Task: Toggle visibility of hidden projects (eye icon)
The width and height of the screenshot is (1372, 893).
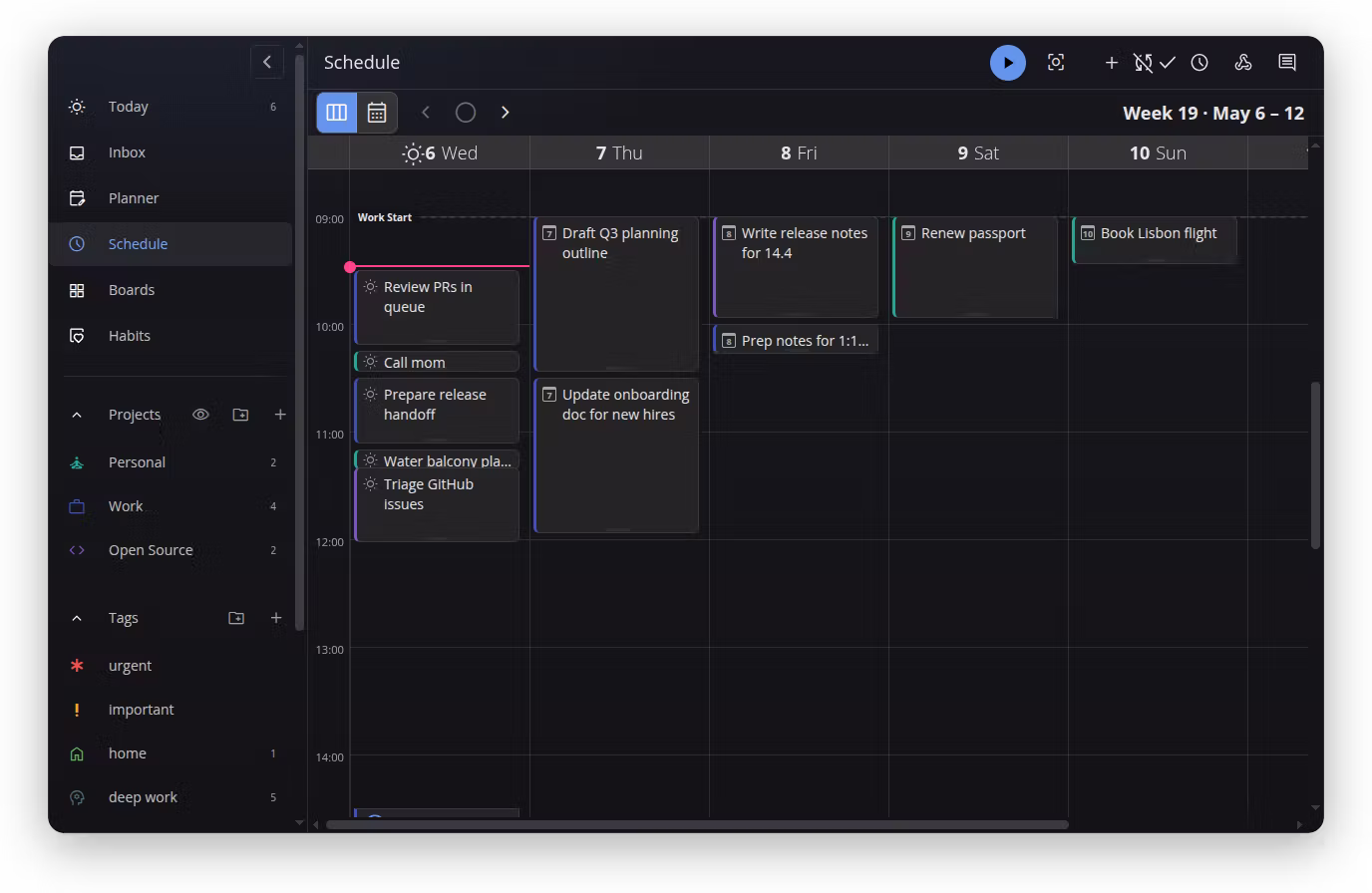Action: [200, 415]
